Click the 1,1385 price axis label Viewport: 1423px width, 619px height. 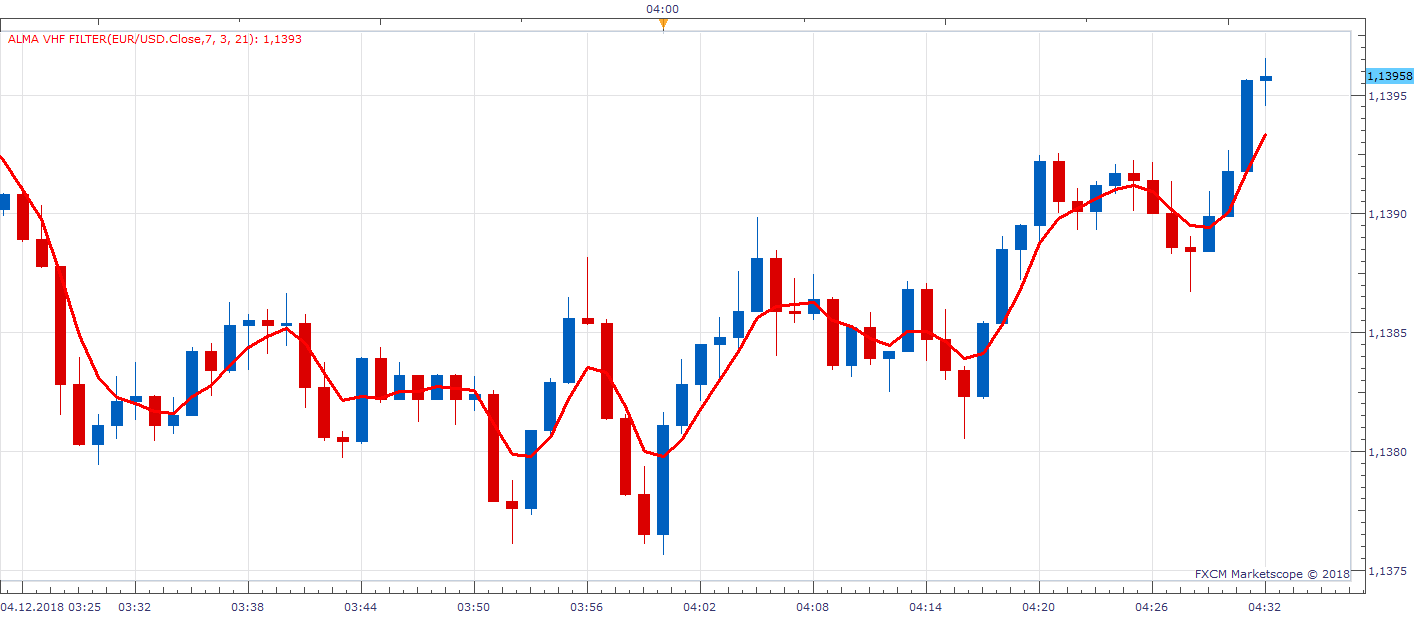tap(1386, 333)
